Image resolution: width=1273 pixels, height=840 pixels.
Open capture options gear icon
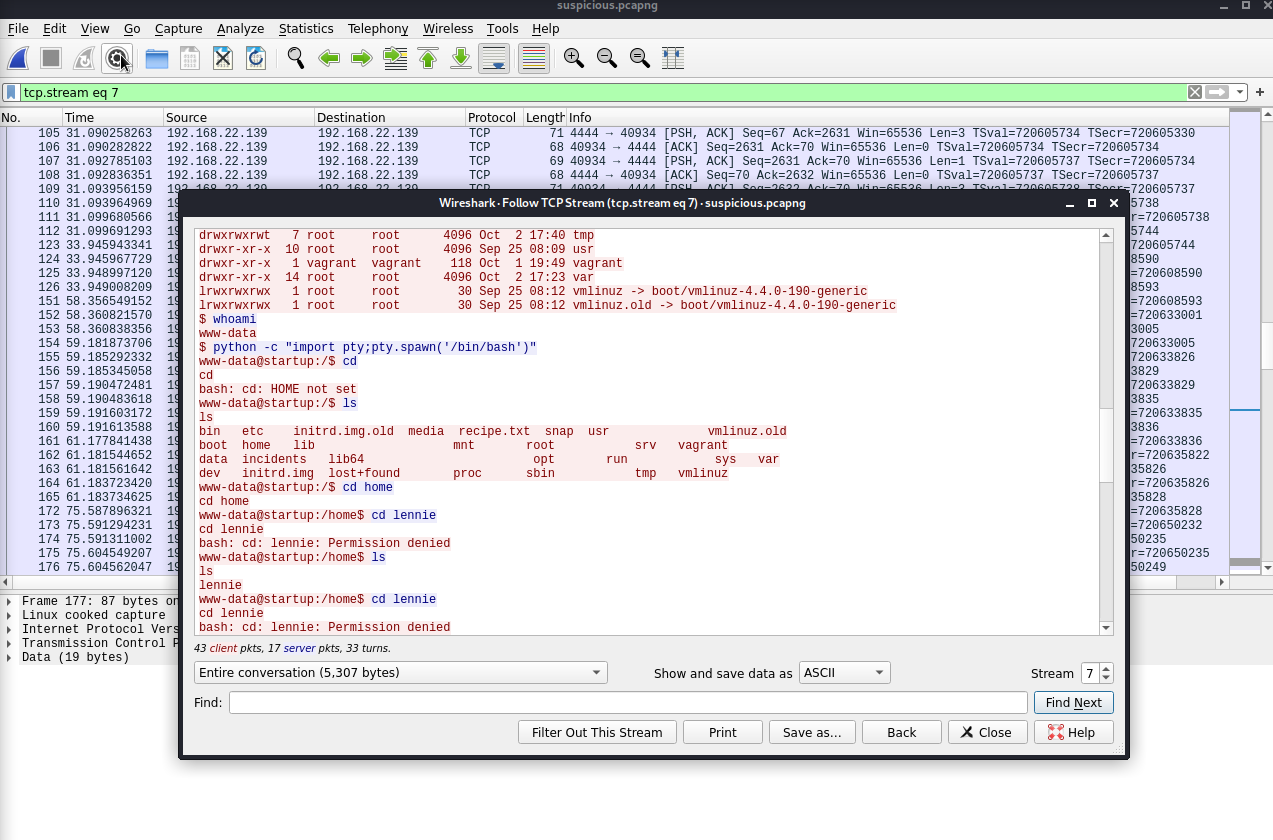pos(118,59)
